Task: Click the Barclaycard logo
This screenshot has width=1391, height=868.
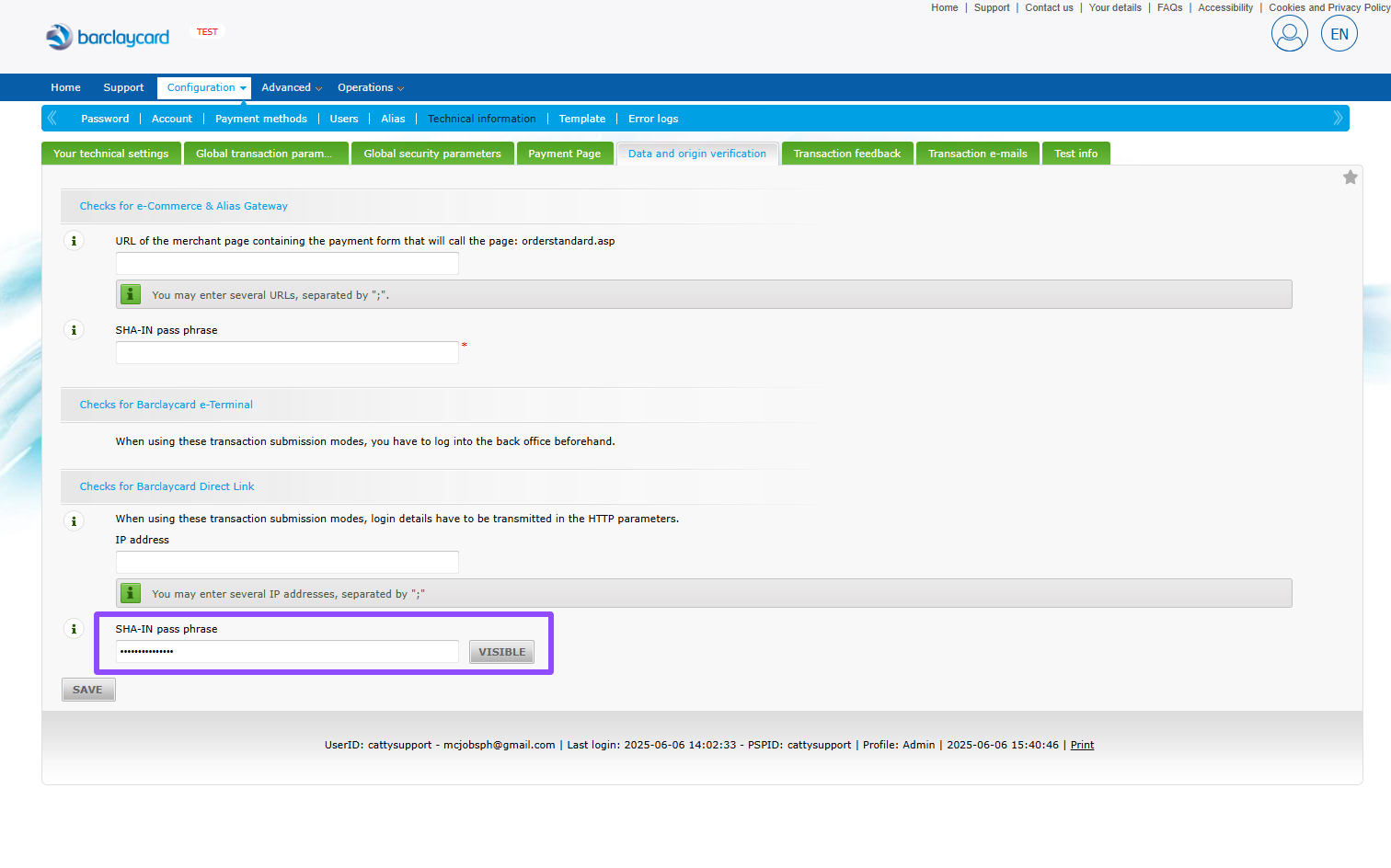Action: [x=108, y=37]
